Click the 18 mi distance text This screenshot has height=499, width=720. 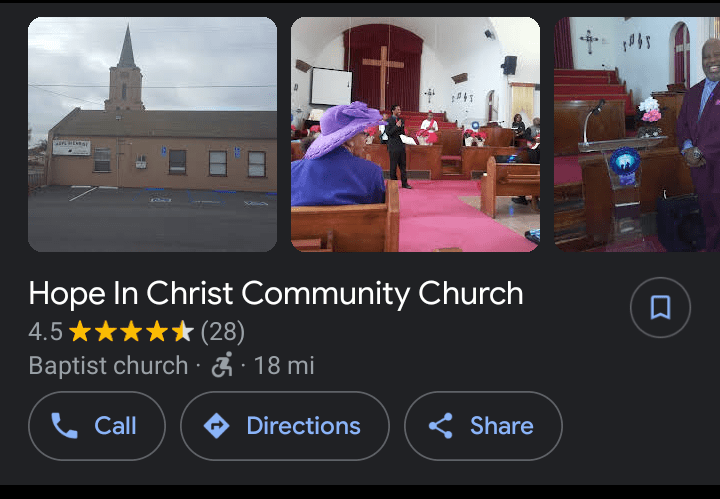tap(284, 365)
